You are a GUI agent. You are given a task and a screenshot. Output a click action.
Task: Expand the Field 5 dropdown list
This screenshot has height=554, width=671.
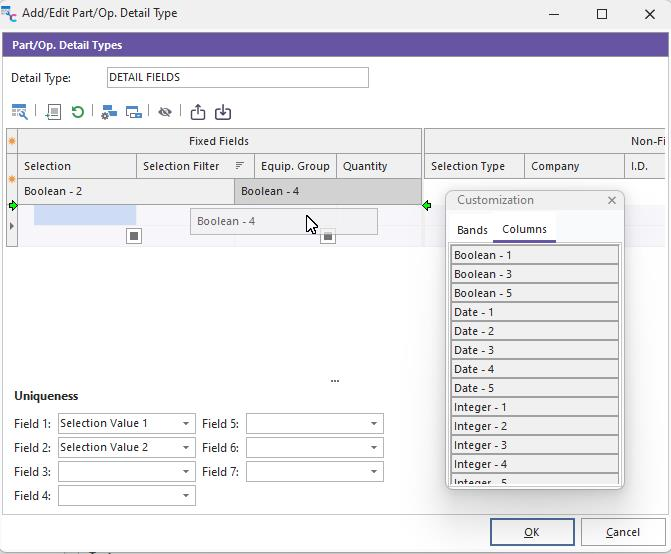tap(373, 424)
